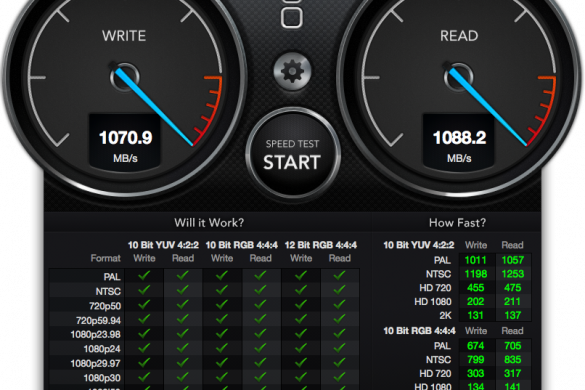
Task: Click RGB HD 720 write value 303
Action: 476,374
